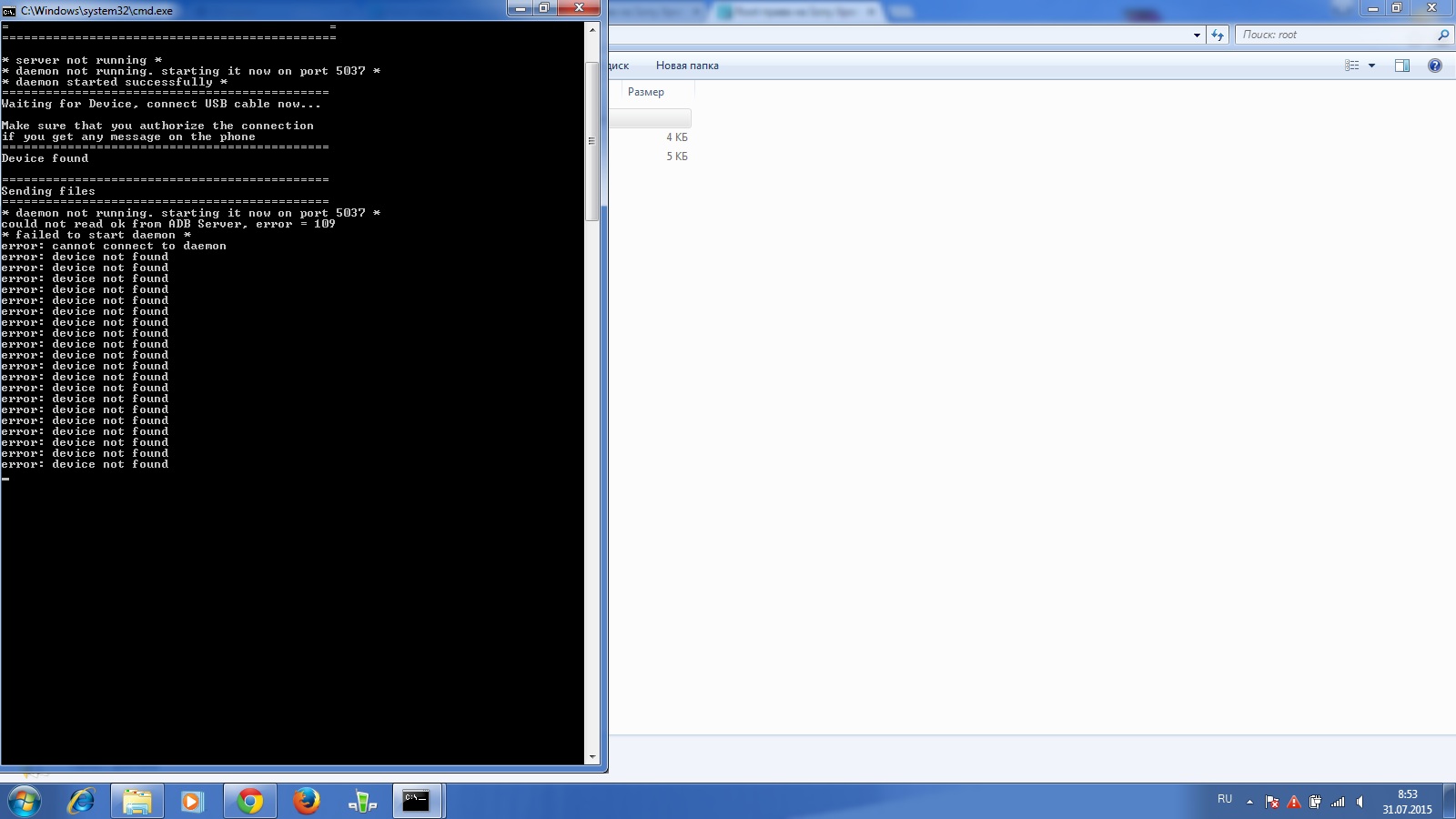Open Internet Explorer from the taskbar
Image resolution: width=1456 pixels, height=819 pixels.
tap(81, 801)
